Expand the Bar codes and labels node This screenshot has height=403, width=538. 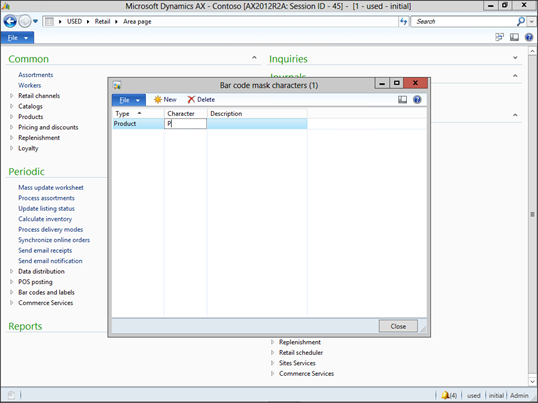click(12, 292)
